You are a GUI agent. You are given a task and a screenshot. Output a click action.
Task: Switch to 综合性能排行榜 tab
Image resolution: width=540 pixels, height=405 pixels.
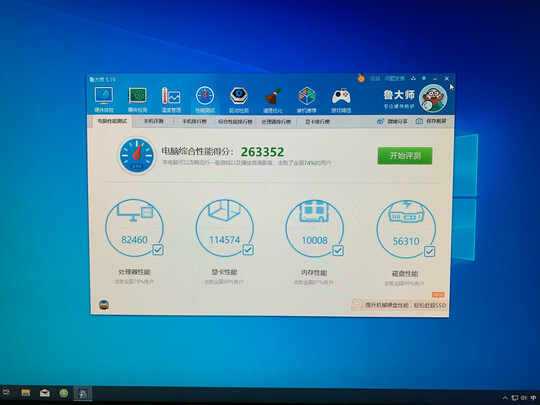235,122
